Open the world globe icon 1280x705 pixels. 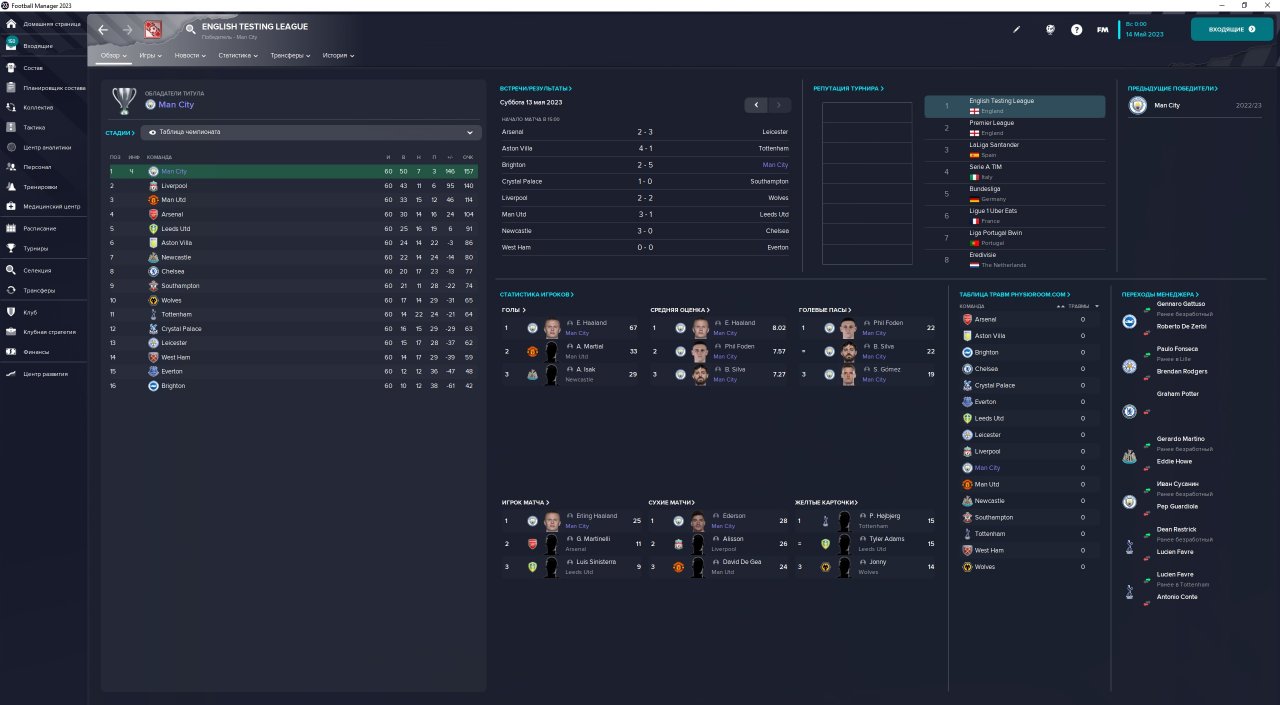pyautogui.click(x=1050, y=29)
